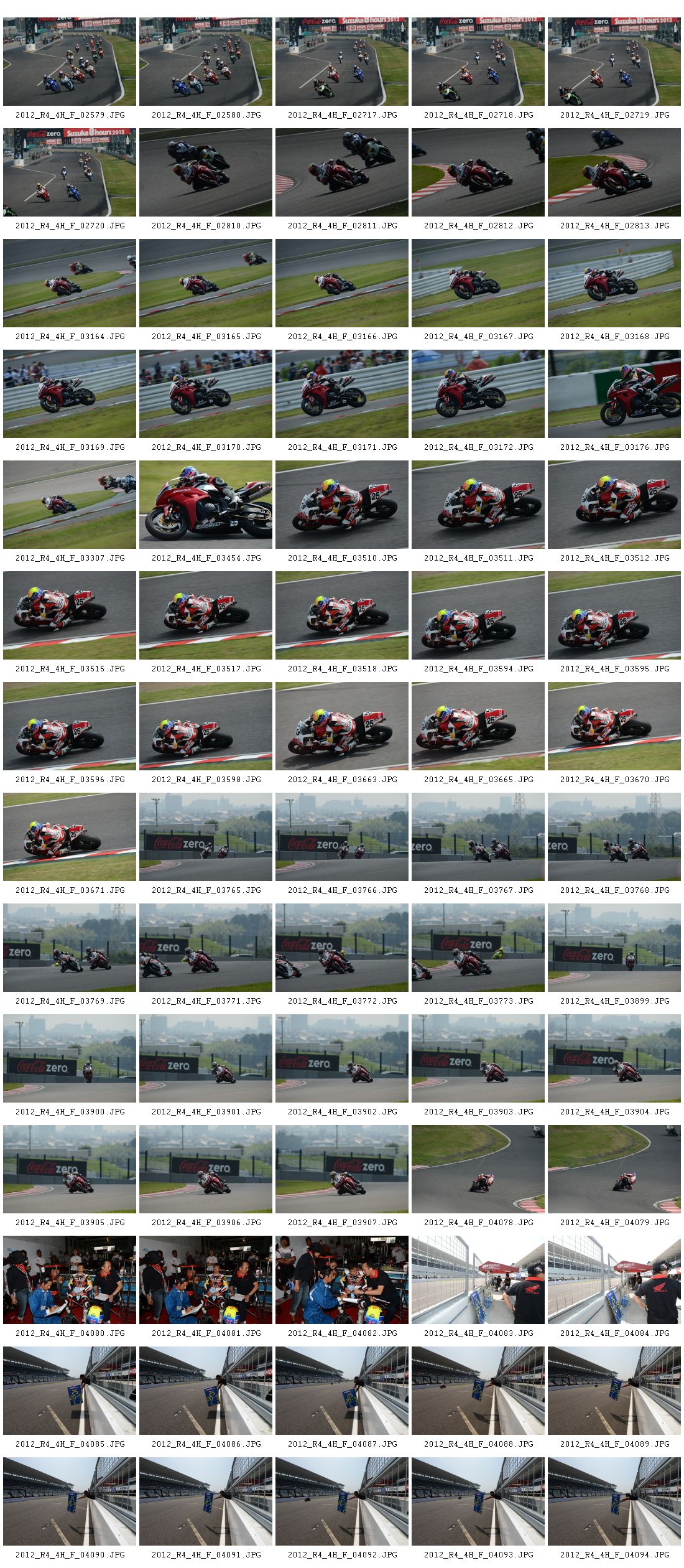The height and width of the screenshot is (1568, 684).
Task: Select pit garage photo 2012_R4_4H_F_04080.JPG
Action: (x=69, y=1280)
